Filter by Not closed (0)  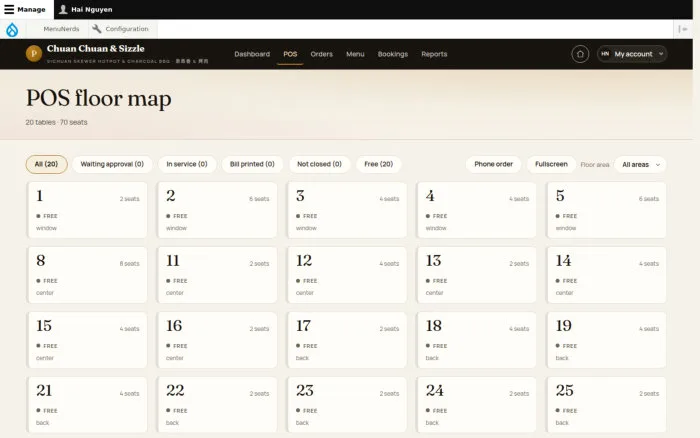319,164
